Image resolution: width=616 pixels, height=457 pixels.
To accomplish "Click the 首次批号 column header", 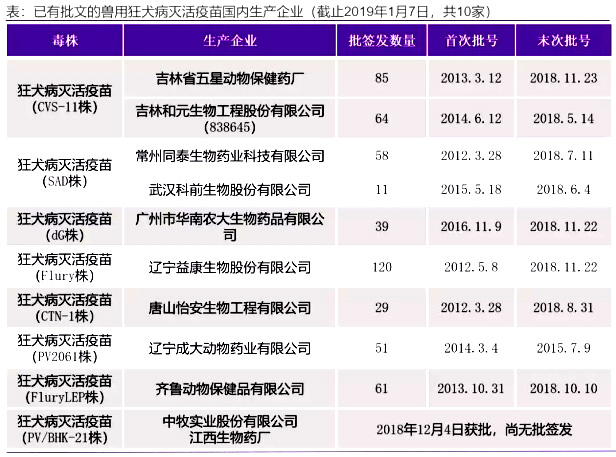I will coord(471,40).
